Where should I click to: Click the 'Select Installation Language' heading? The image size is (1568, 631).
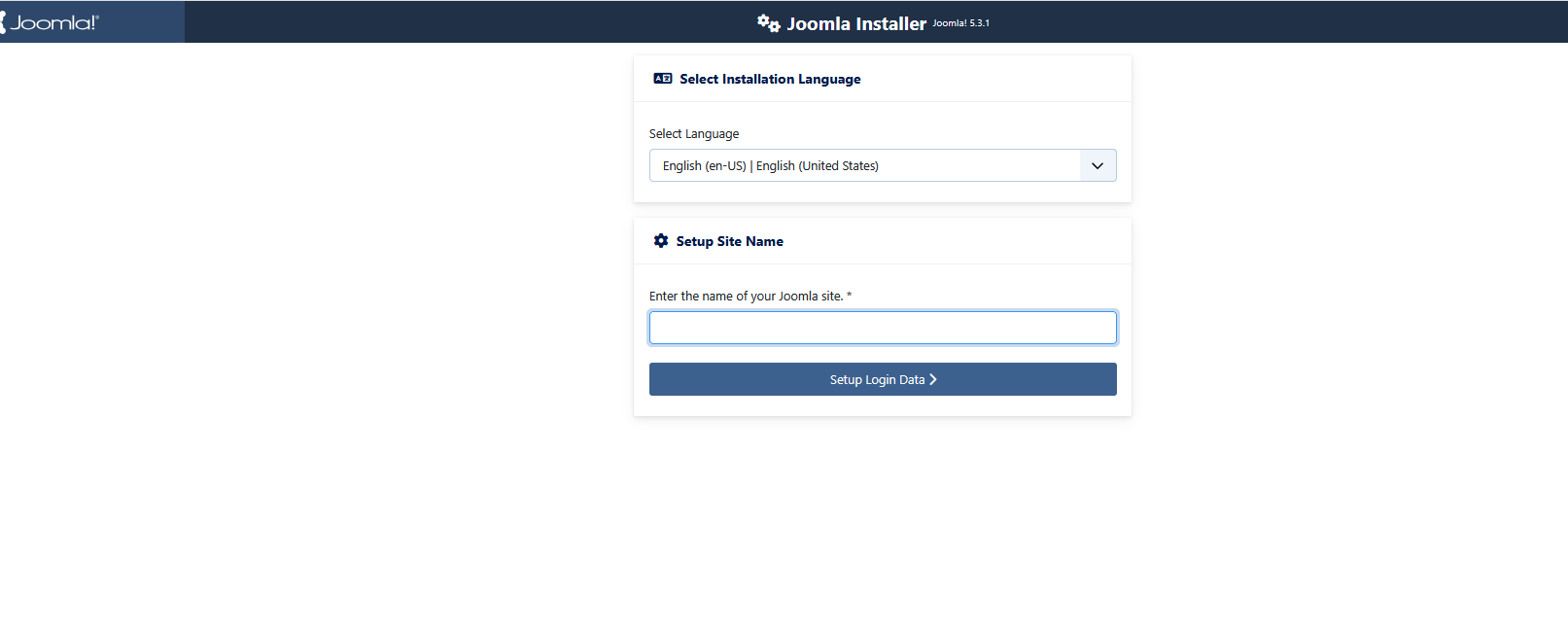770,79
